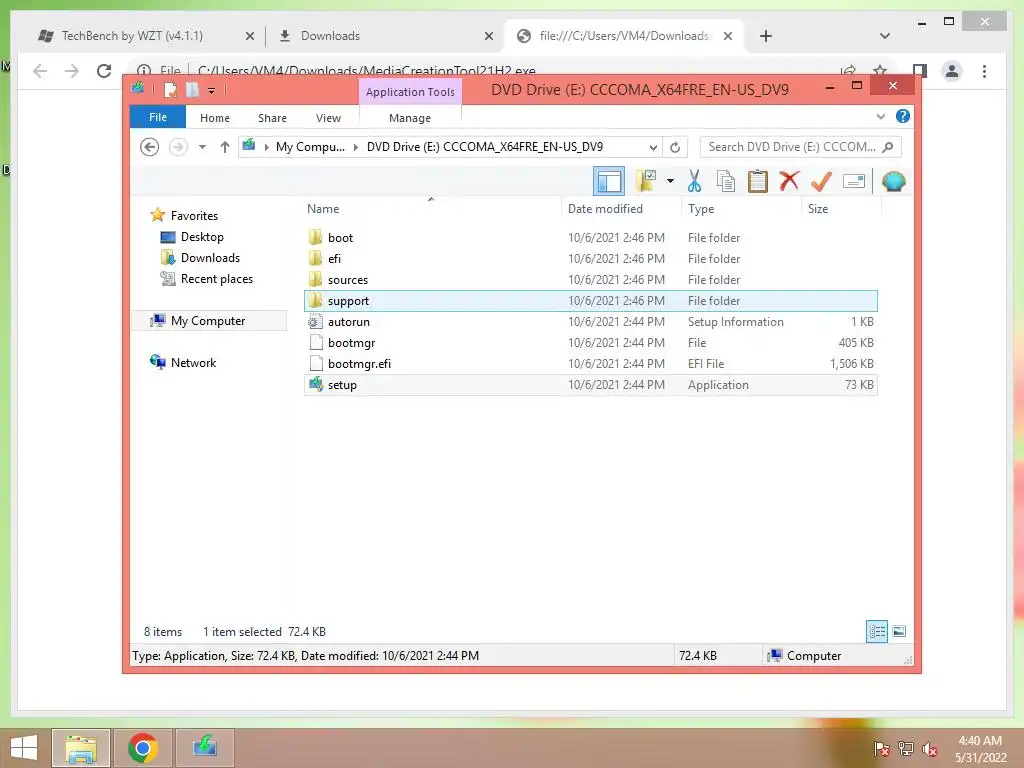The image size is (1024, 768).
Task: Switch to the Downloads Chrome tab
Action: pyautogui.click(x=330, y=36)
